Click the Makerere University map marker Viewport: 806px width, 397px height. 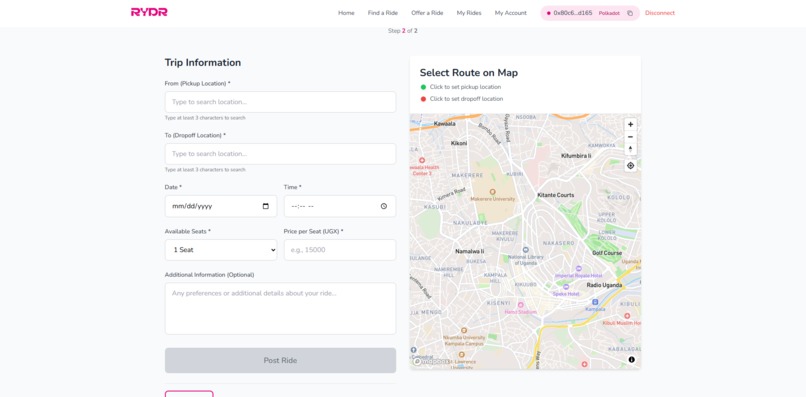click(x=492, y=192)
